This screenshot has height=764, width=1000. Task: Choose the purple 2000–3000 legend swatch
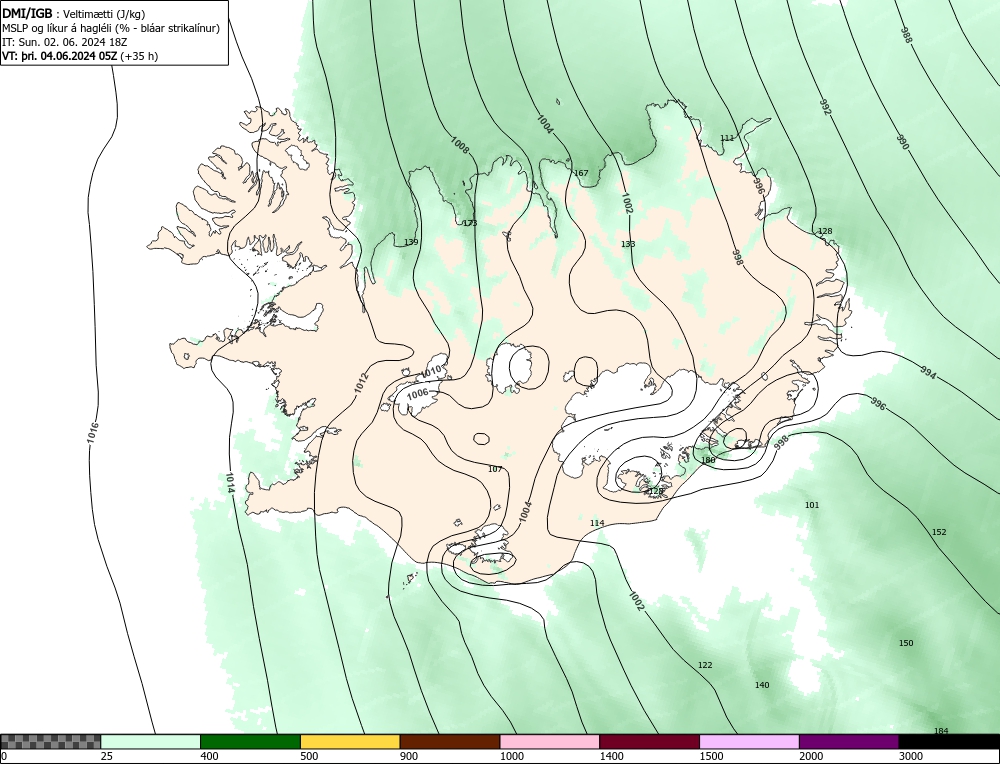[849, 741]
